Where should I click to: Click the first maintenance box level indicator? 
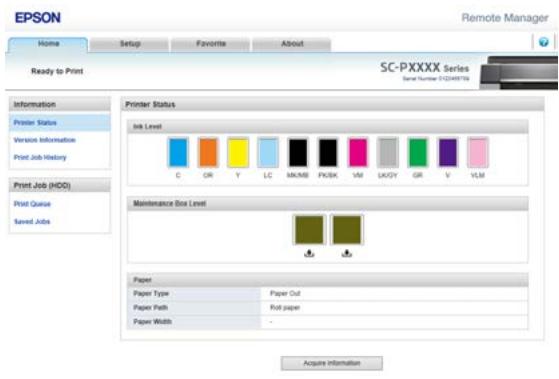click(x=309, y=230)
